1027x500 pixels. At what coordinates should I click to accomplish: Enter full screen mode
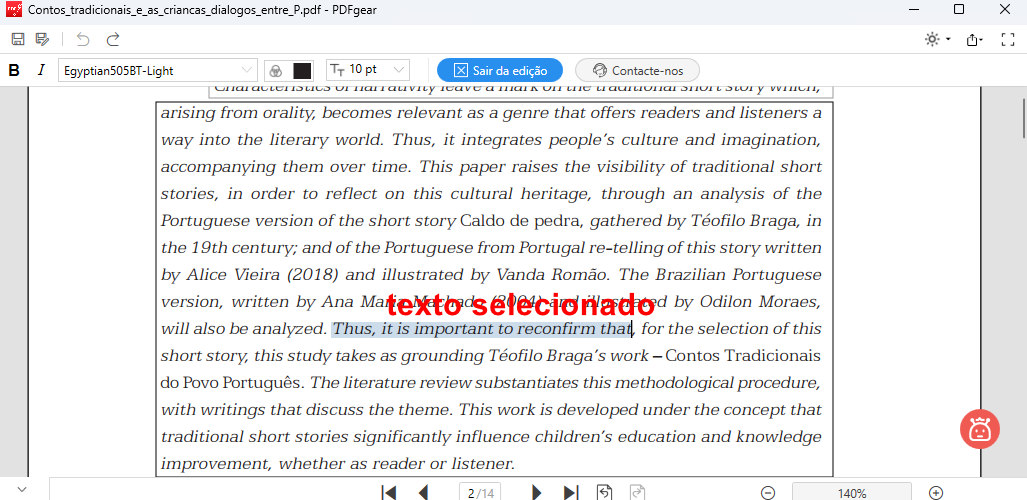tap(1008, 39)
